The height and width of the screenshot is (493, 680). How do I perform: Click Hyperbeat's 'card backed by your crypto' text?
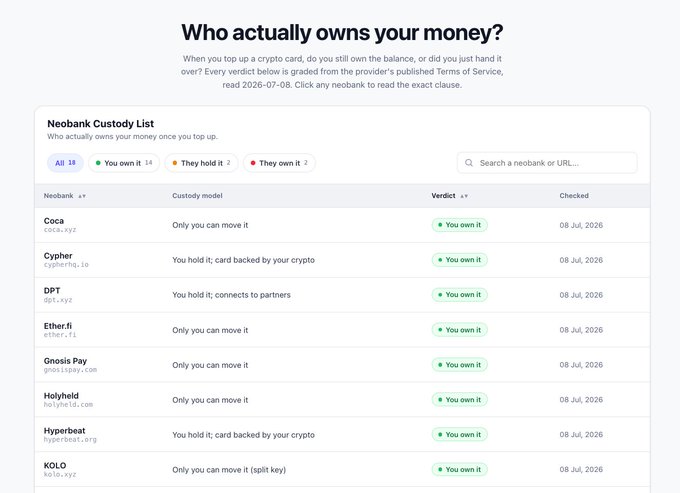pyautogui.click(x=265, y=435)
